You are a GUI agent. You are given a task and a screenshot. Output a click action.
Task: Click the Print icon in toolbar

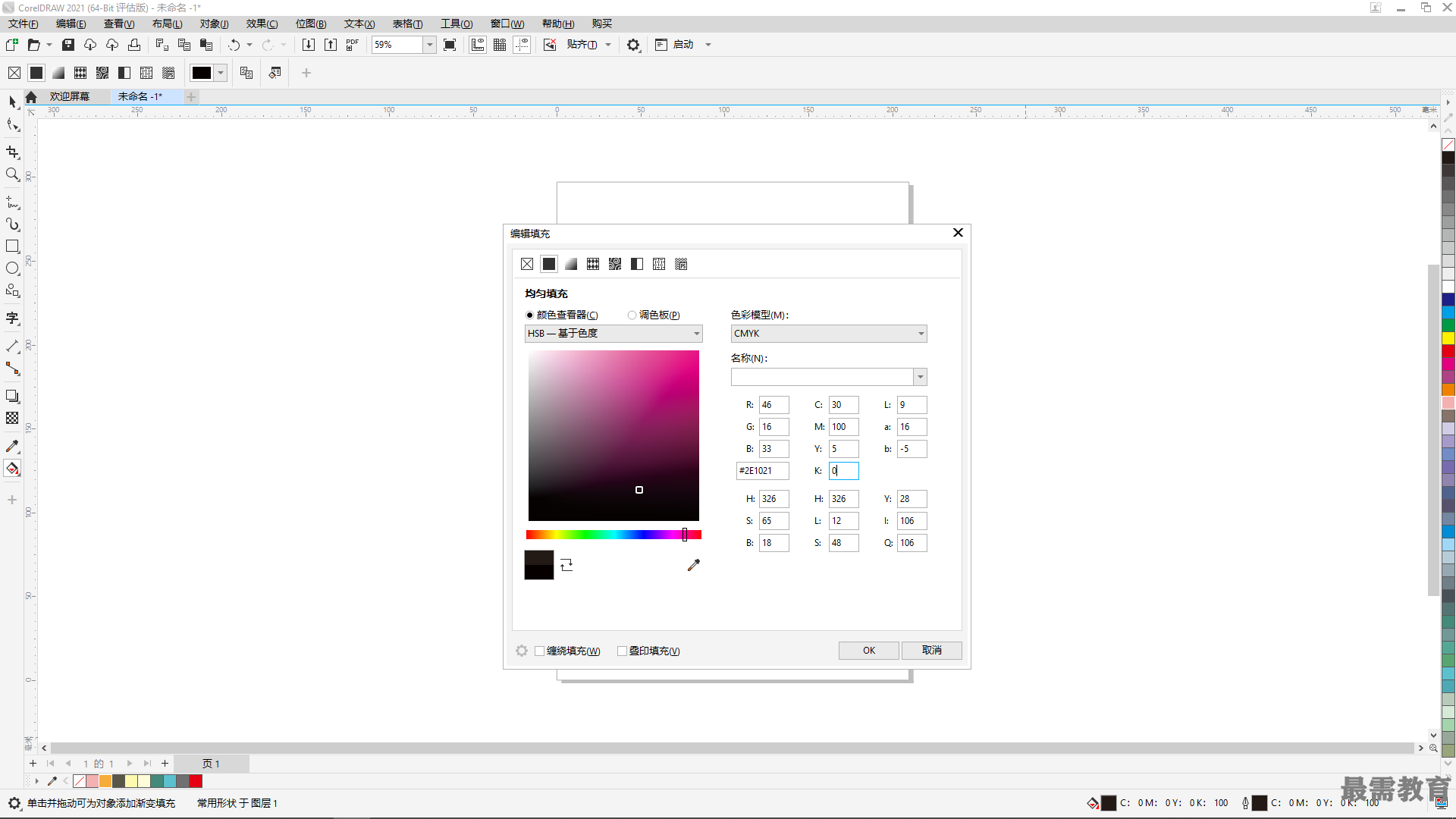(x=134, y=45)
